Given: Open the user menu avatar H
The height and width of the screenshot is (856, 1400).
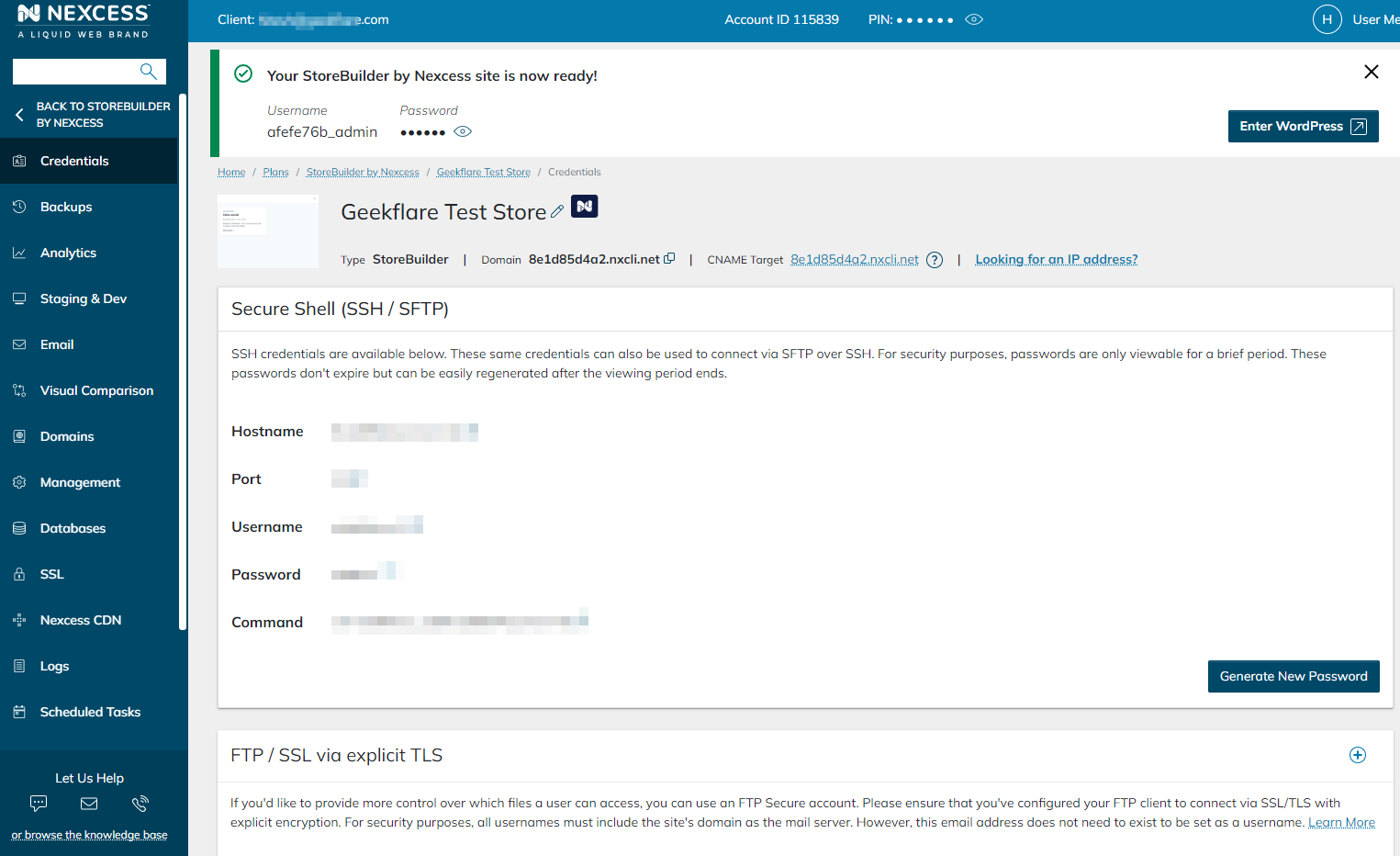Looking at the screenshot, I should (1327, 19).
